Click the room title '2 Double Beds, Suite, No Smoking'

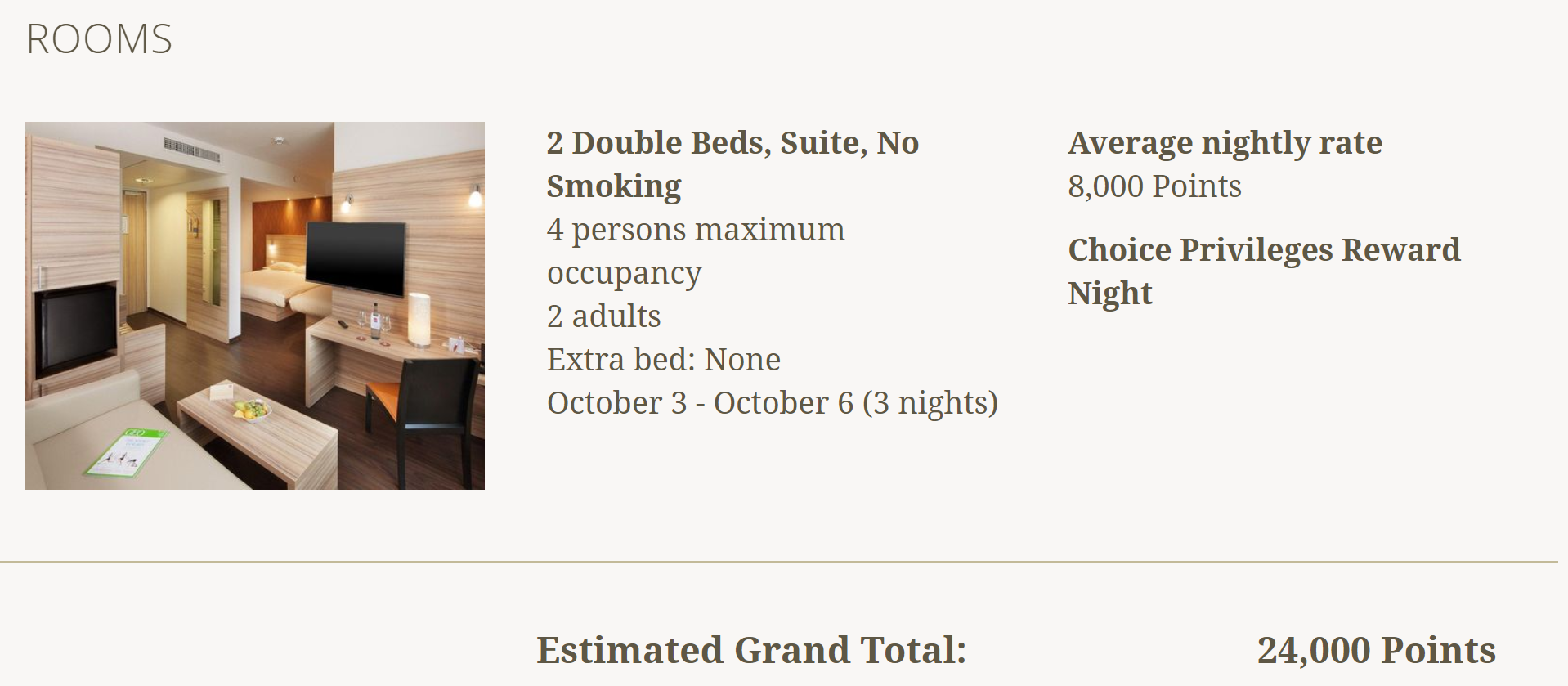(732, 164)
